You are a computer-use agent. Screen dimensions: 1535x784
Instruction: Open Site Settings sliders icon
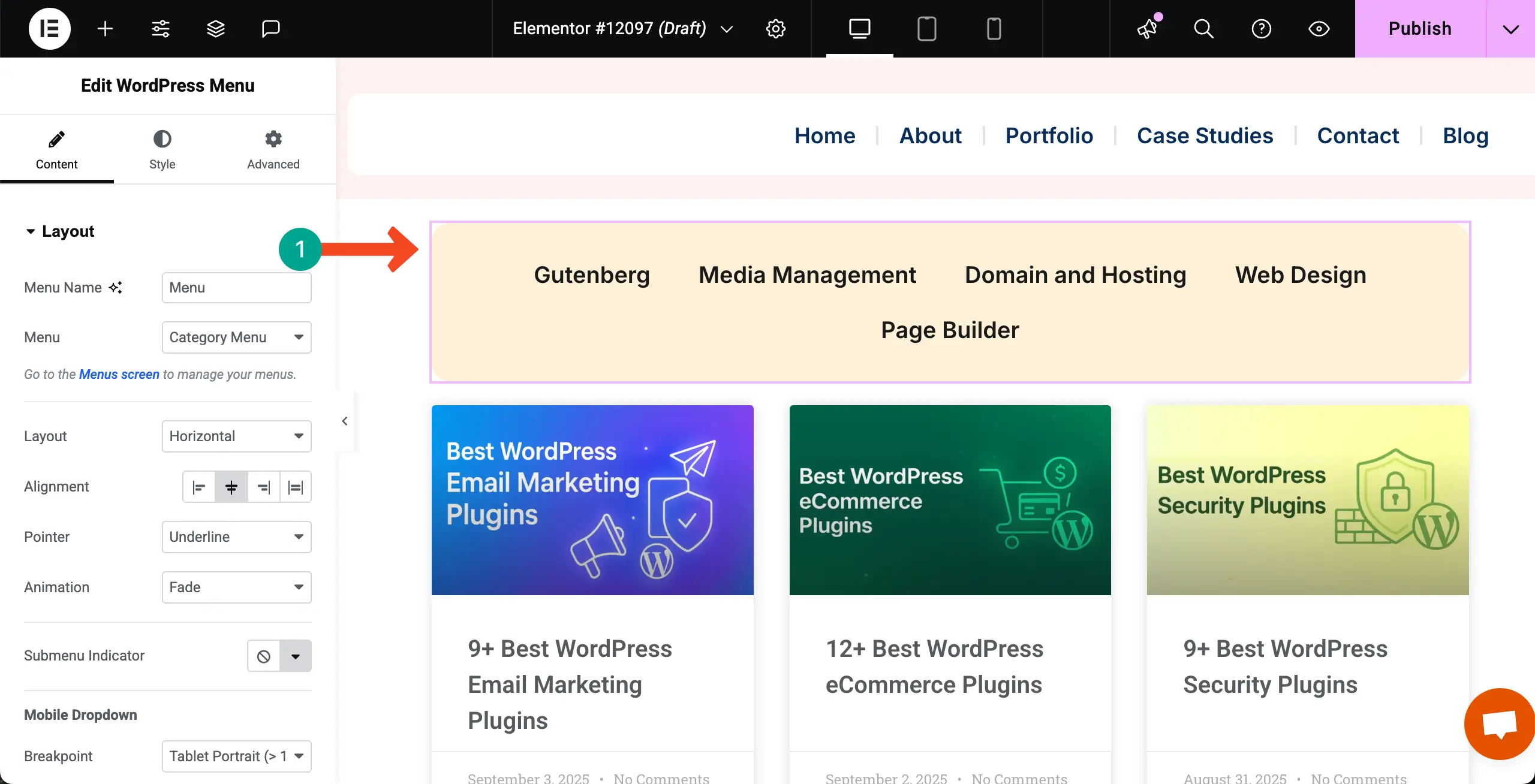[161, 29]
